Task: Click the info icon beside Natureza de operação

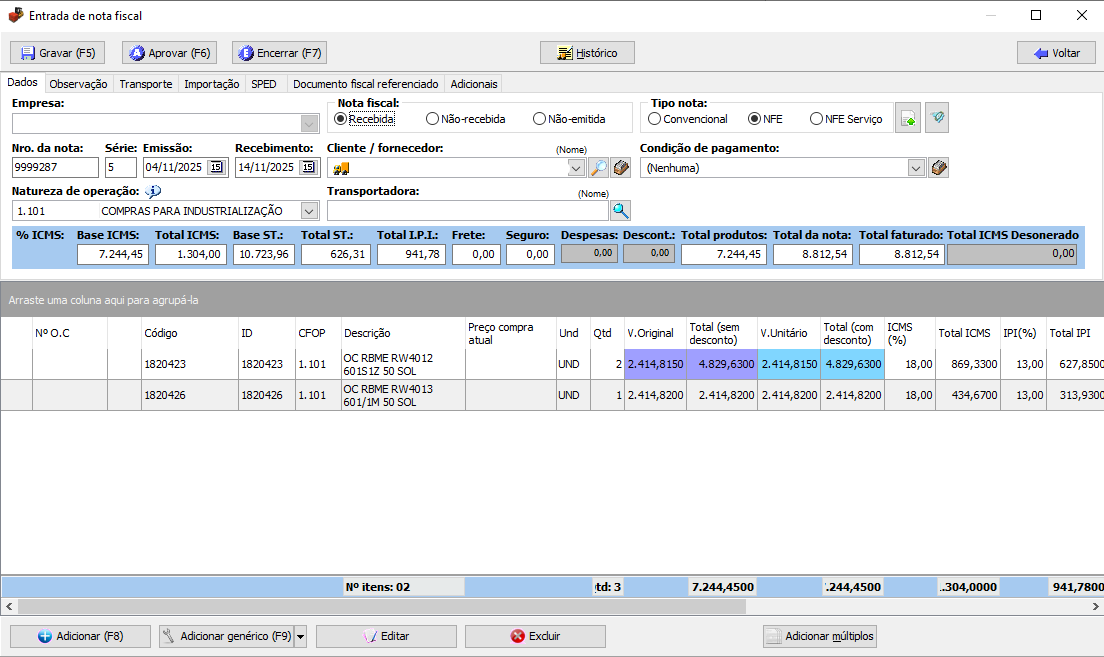Action: [x=153, y=191]
